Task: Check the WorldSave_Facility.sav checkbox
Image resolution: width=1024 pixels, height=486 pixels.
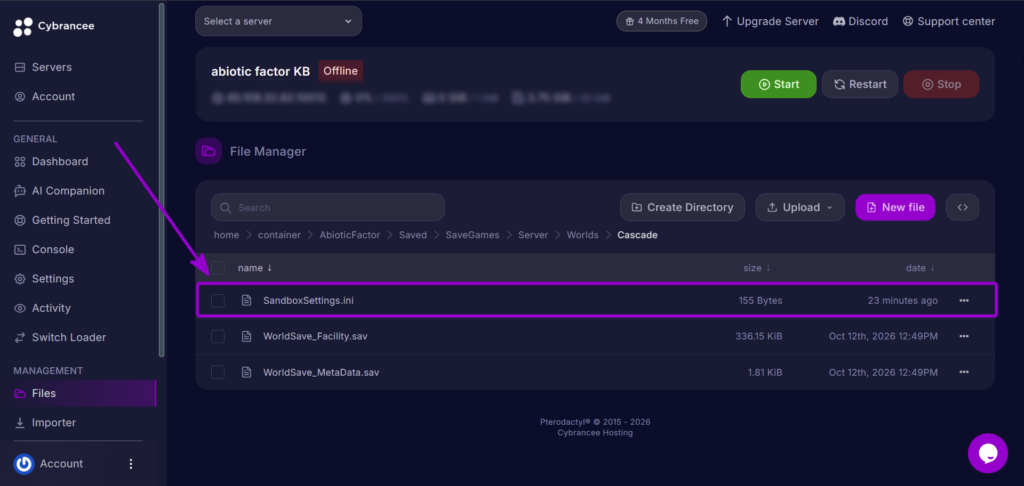Action: [x=218, y=336]
